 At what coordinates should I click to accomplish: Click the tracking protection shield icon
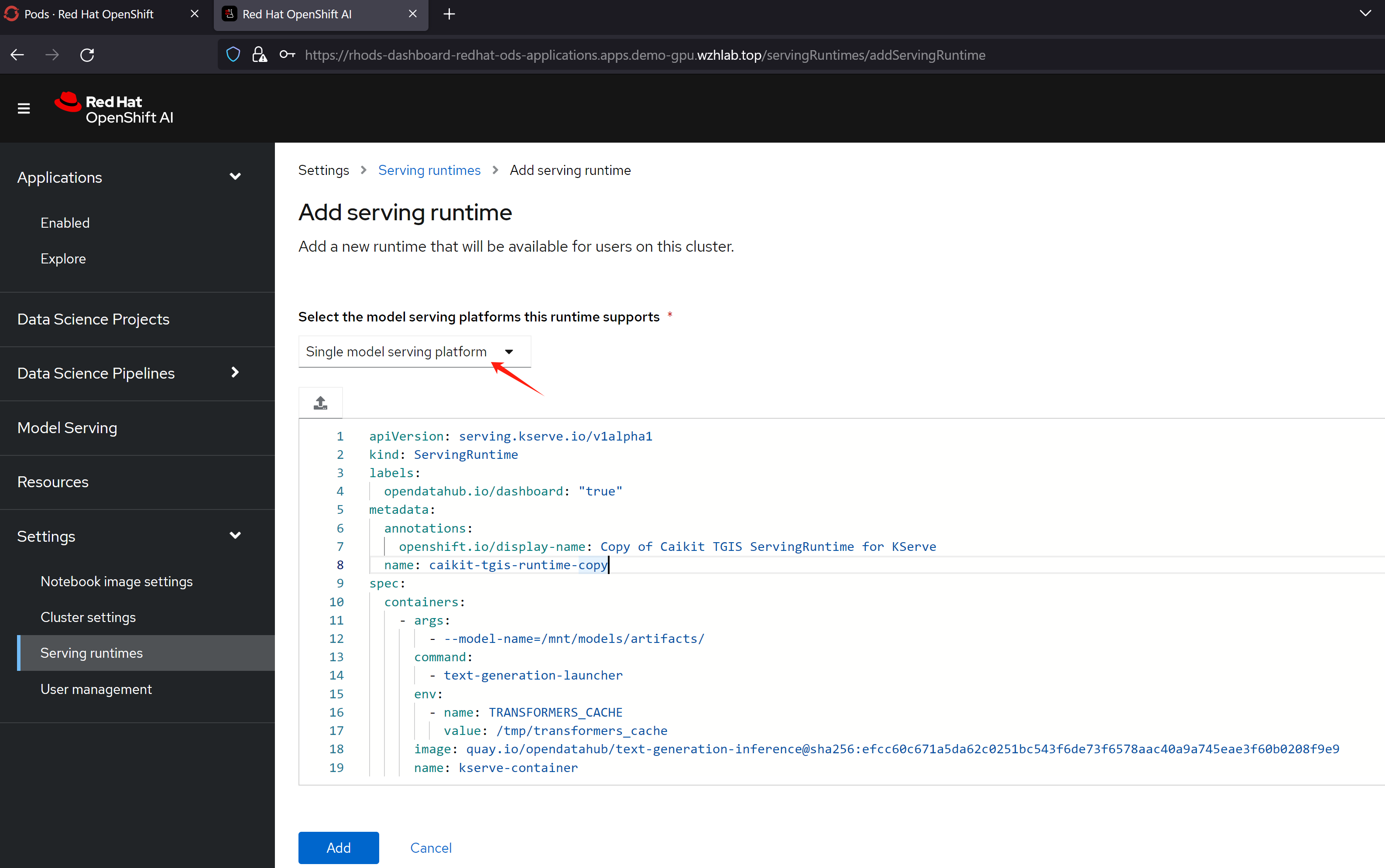tap(233, 55)
